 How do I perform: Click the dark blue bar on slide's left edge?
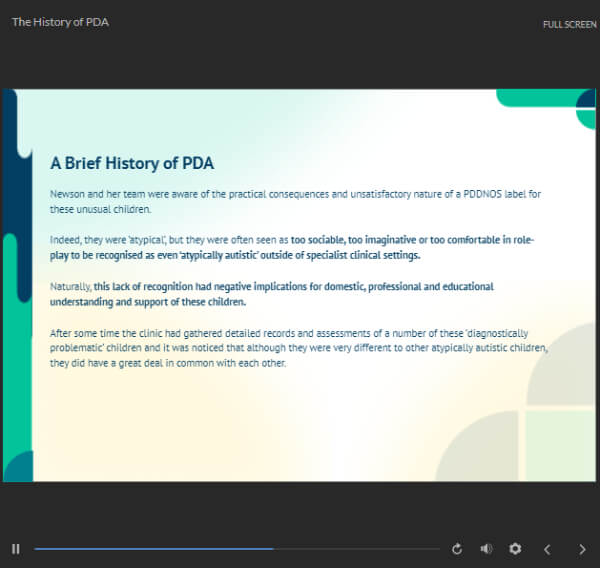(x=9, y=160)
